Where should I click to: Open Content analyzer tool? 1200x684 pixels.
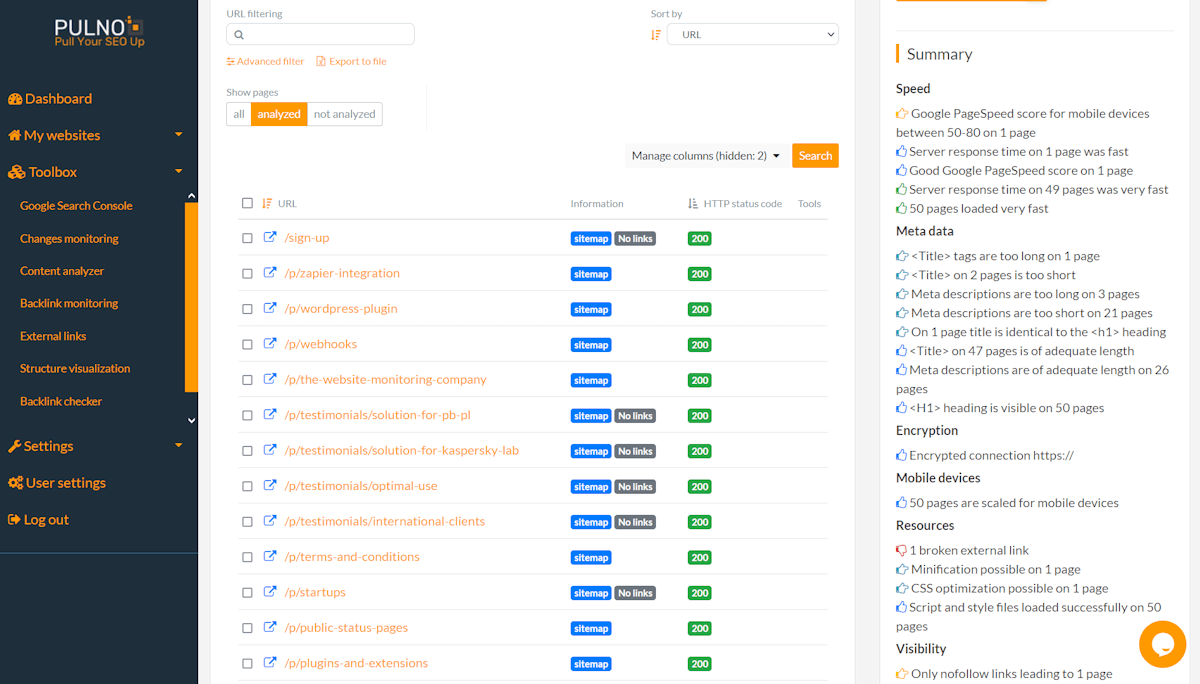pyautogui.click(x=62, y=271)
